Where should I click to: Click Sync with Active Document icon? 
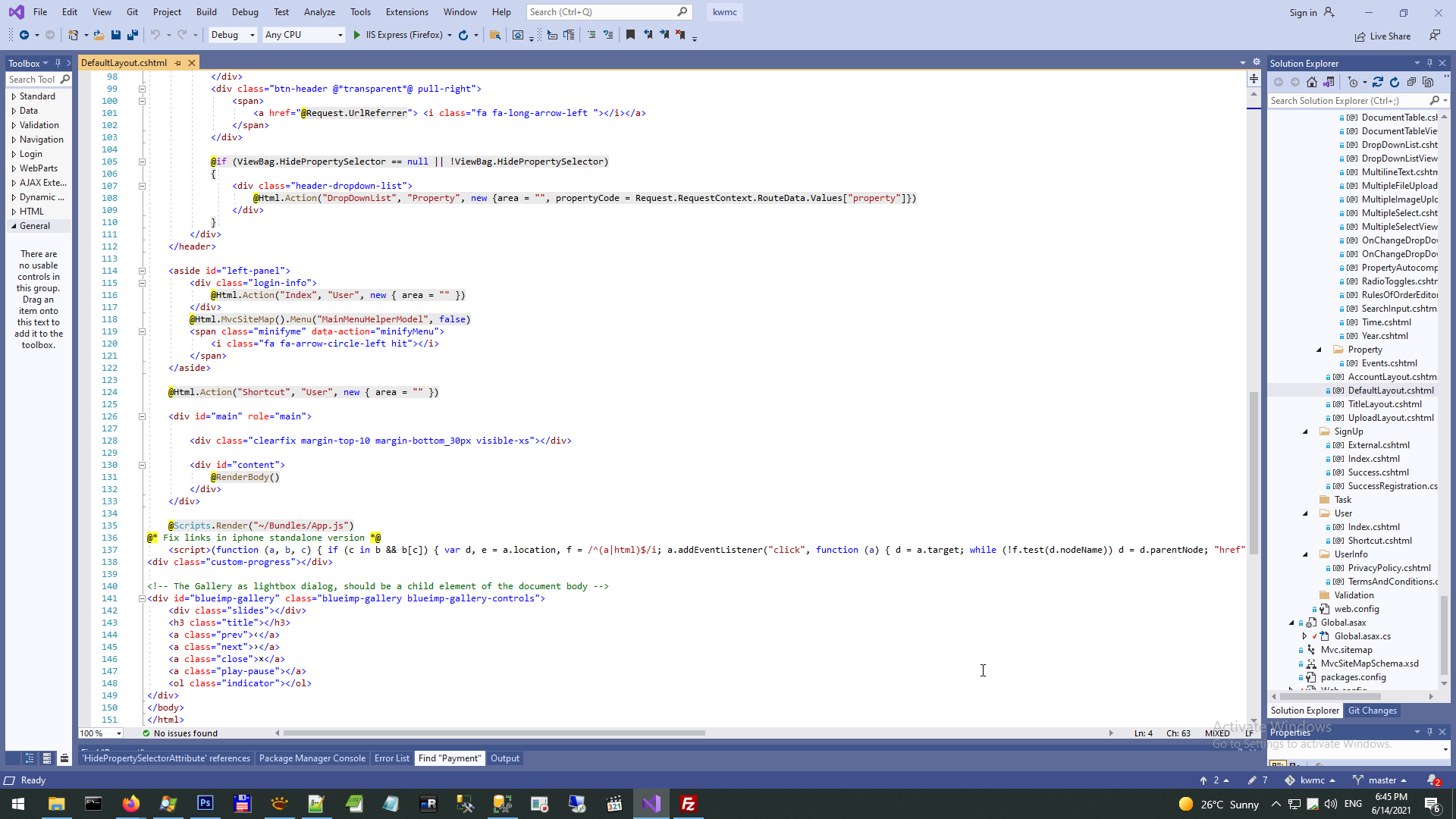(x=1378, y=82)
